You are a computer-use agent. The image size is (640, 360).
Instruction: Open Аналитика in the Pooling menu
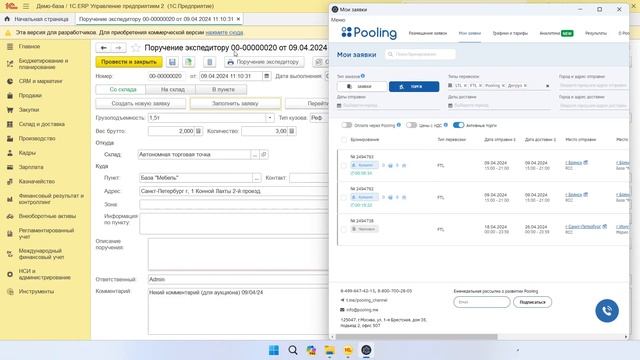coord(556,33)
